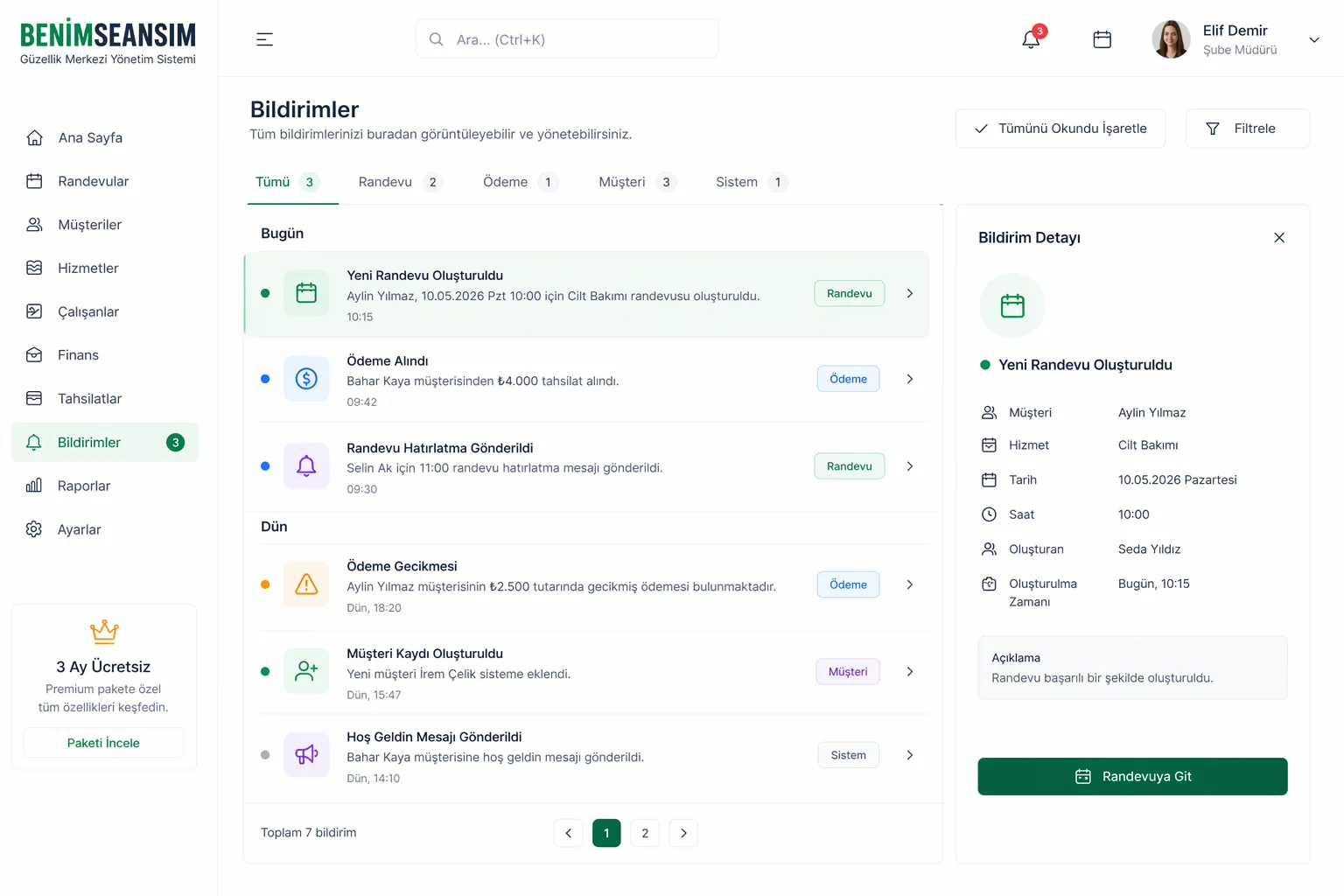Expand Yeni Randevu Oluşturuldu row chevron
The height and width of the screenshot is (896, 1344).
coord(910,293)
